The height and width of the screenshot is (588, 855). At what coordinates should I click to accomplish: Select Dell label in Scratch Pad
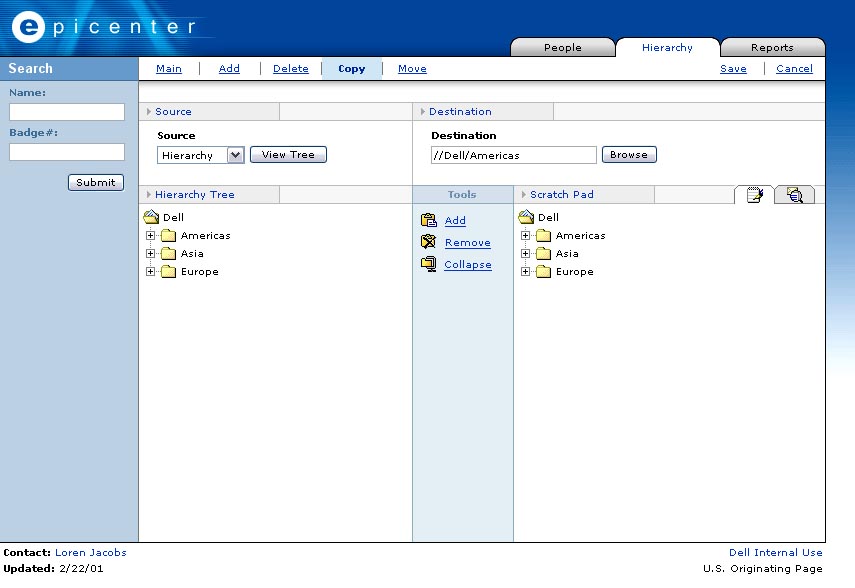(549, 217)
